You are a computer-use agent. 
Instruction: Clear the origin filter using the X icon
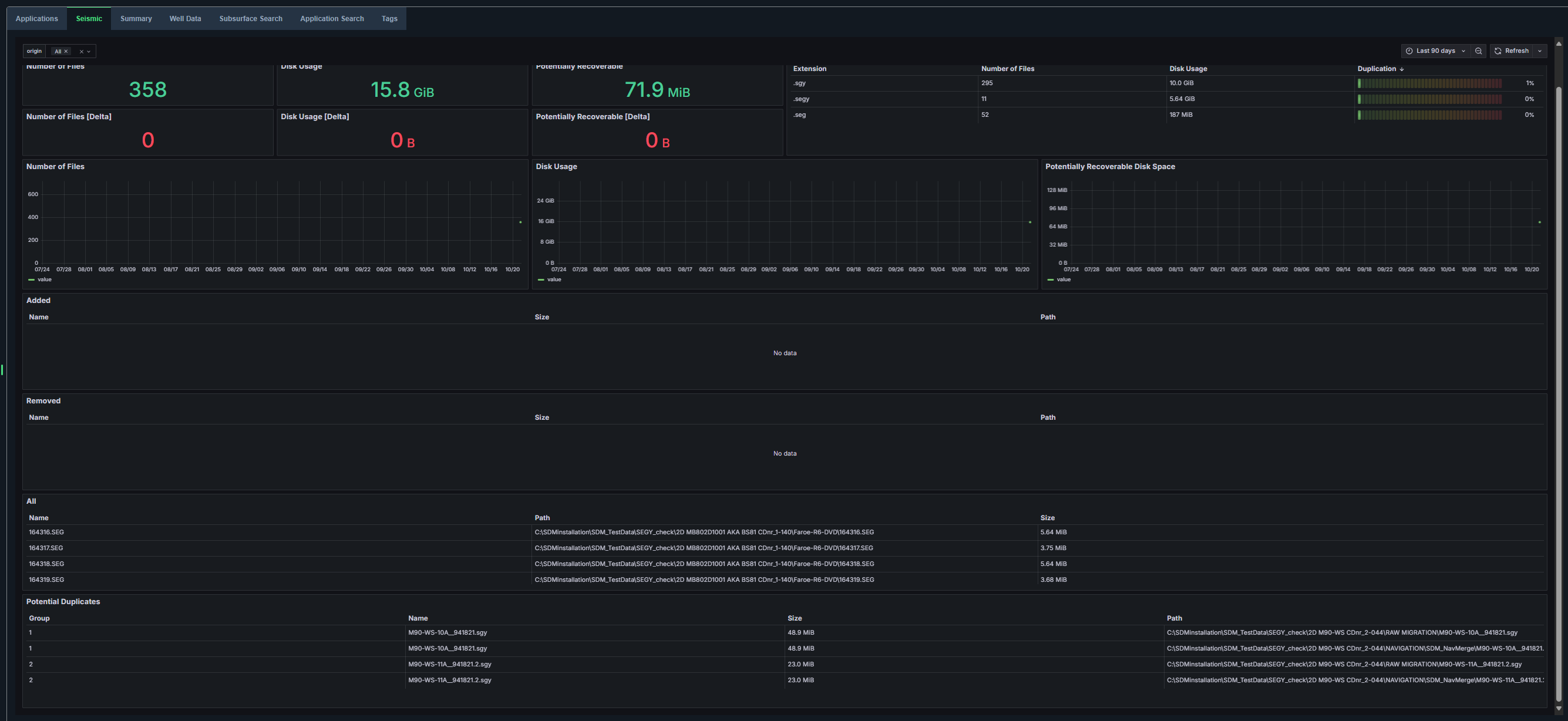tap(82, 52)
